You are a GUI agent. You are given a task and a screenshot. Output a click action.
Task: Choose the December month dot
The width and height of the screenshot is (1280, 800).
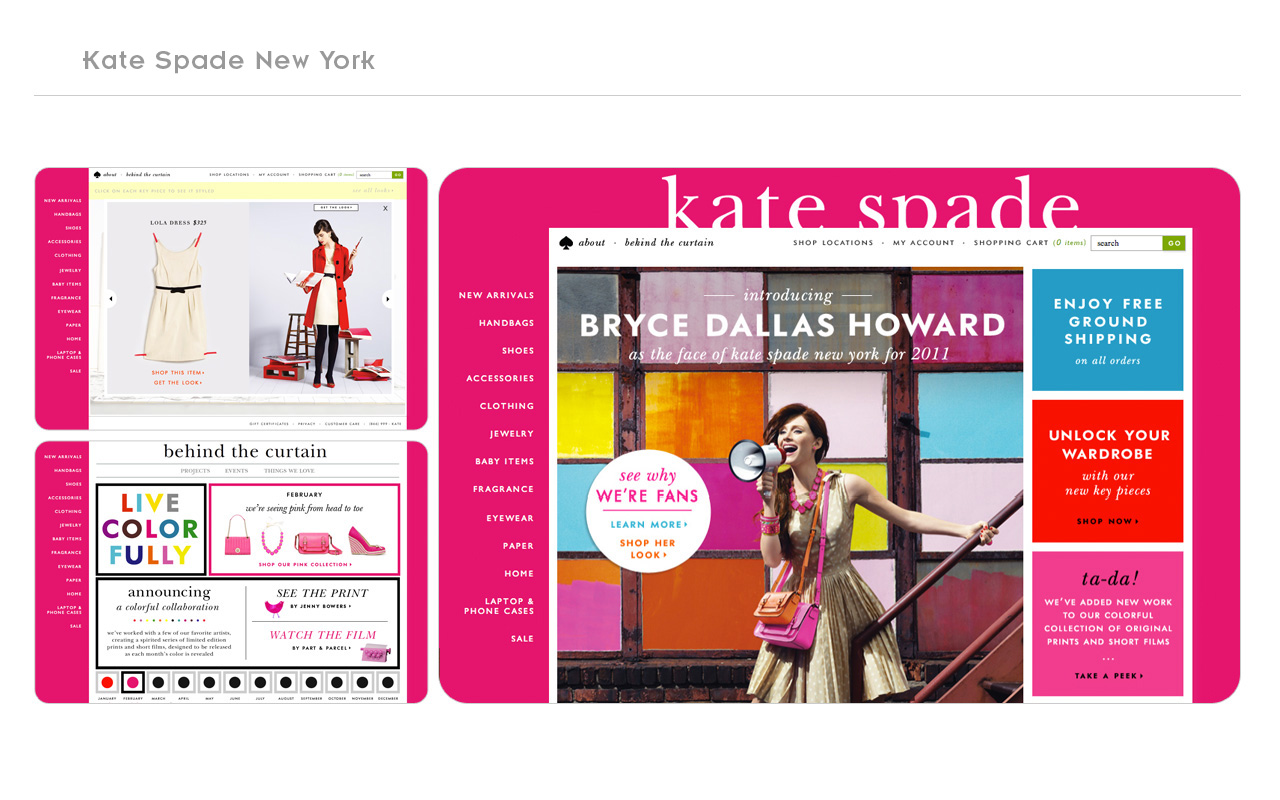(387, 682)
